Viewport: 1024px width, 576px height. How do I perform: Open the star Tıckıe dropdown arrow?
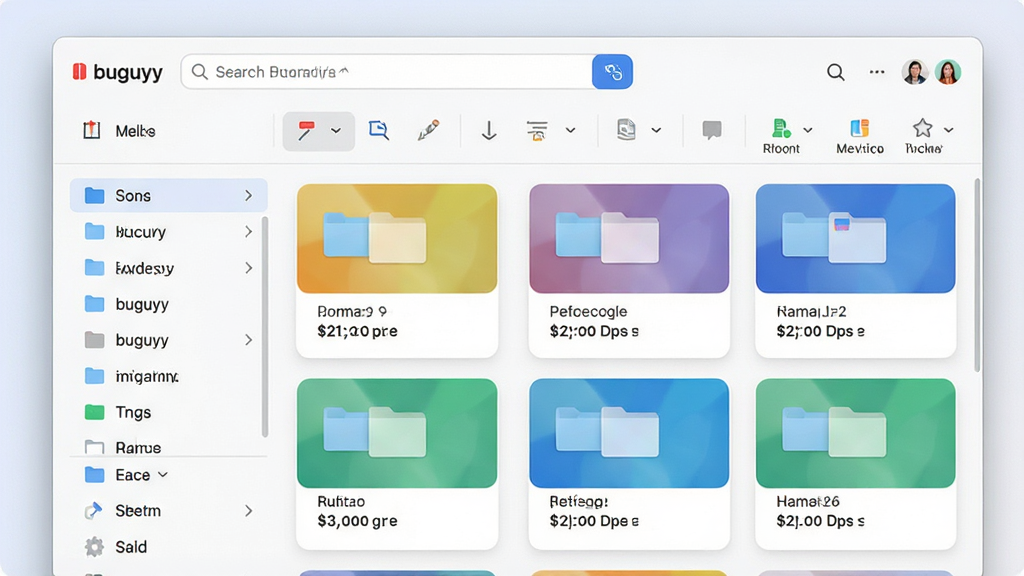(949, 130)
